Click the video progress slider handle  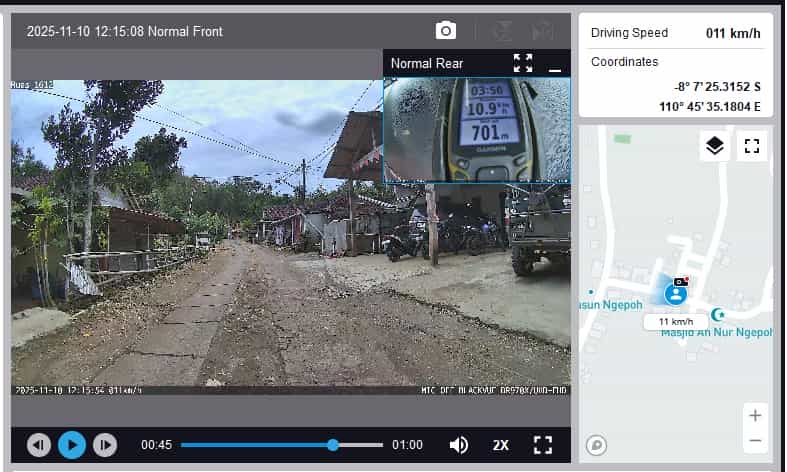point(333,445)
